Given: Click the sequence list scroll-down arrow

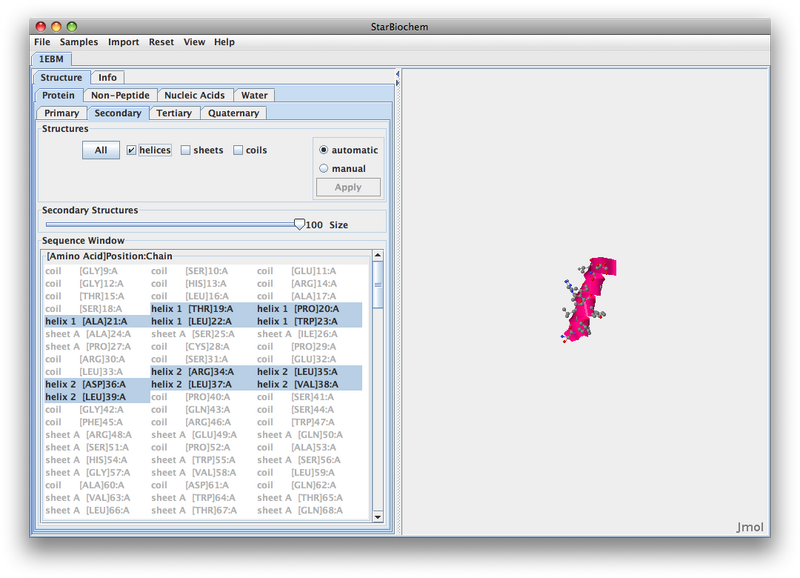Looking at the screenshot, I should 377,516.
